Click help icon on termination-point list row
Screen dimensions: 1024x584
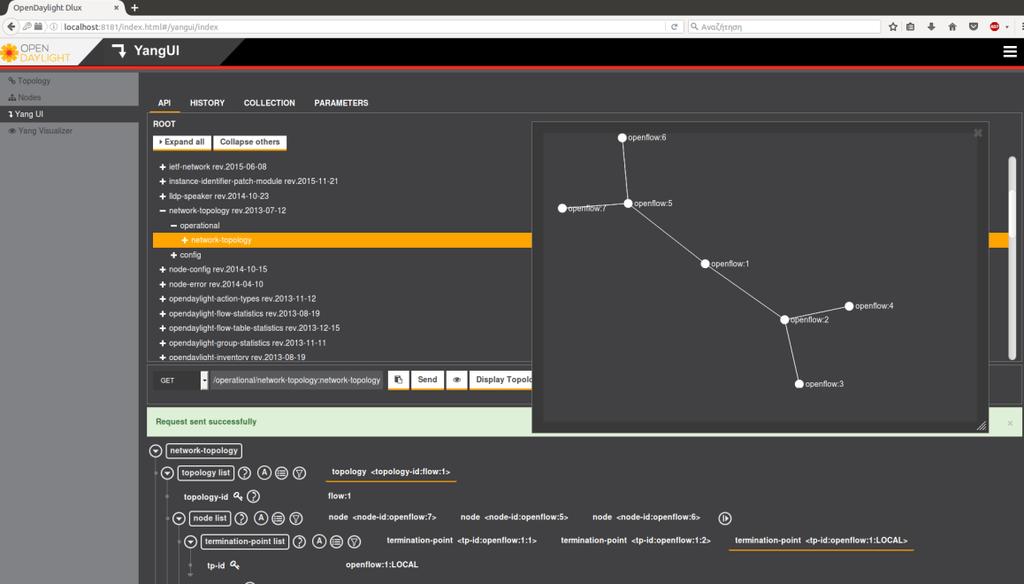[299, 542]
